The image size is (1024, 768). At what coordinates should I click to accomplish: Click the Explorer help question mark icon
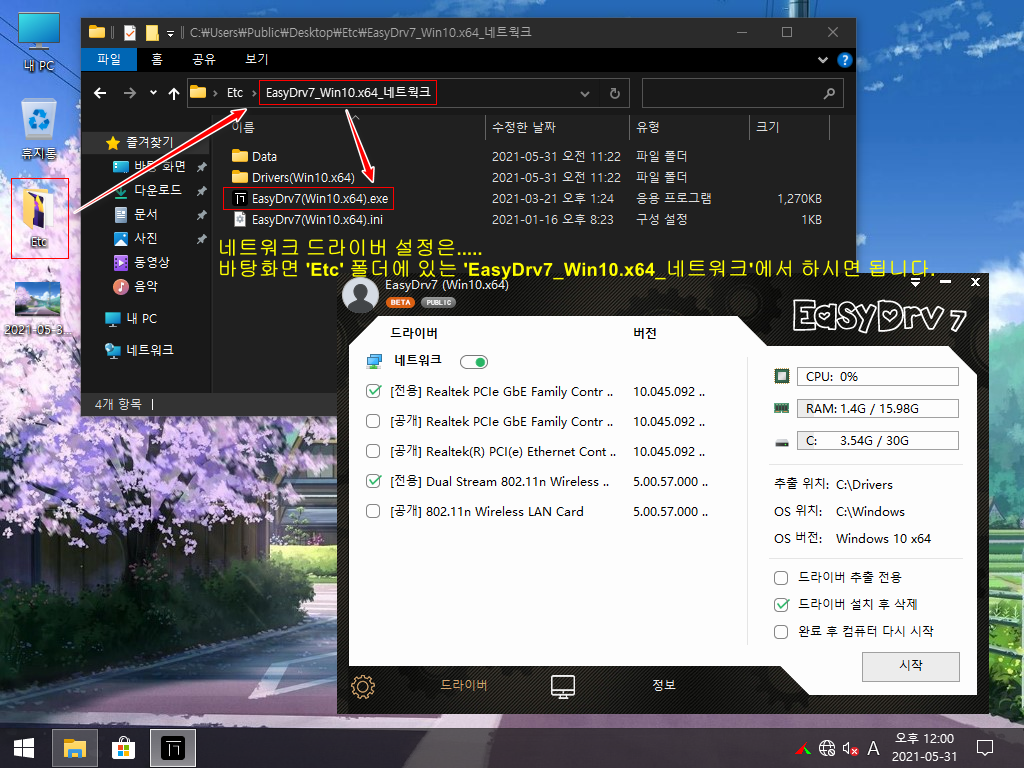844,60
